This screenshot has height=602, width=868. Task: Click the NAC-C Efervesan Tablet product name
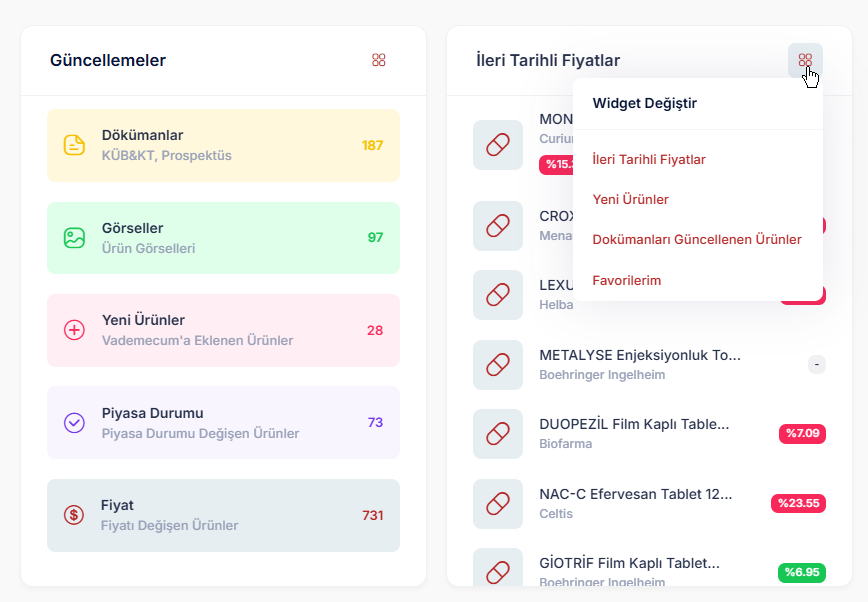click(635, 493)
